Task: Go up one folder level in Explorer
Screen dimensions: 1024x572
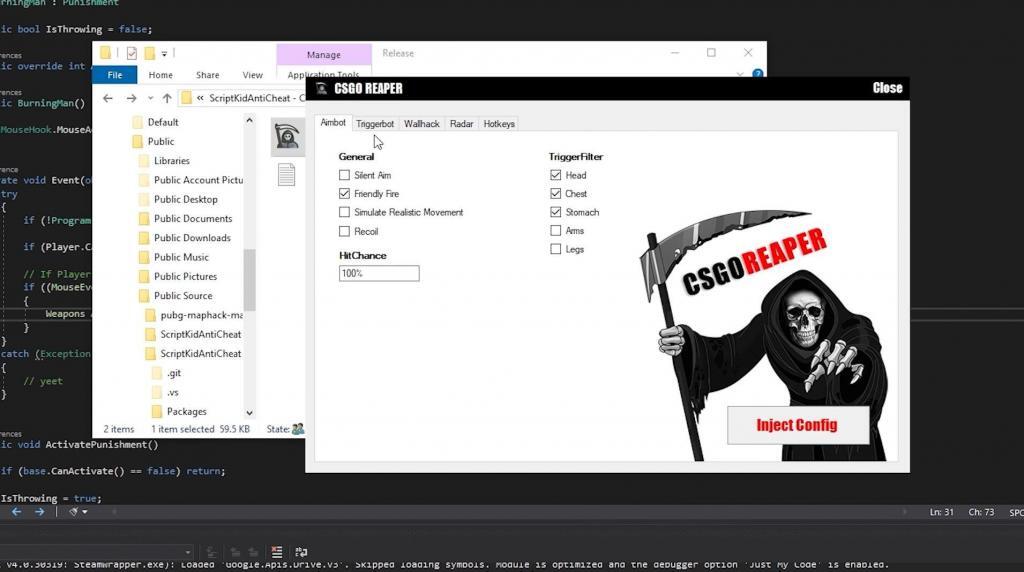Action: 167,98
